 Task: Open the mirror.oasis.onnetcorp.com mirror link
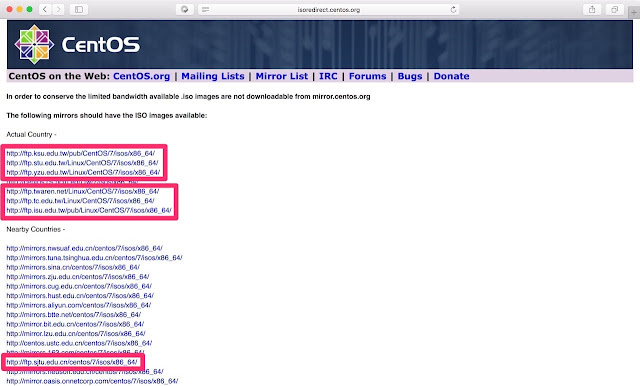click(x=92, y=381)
